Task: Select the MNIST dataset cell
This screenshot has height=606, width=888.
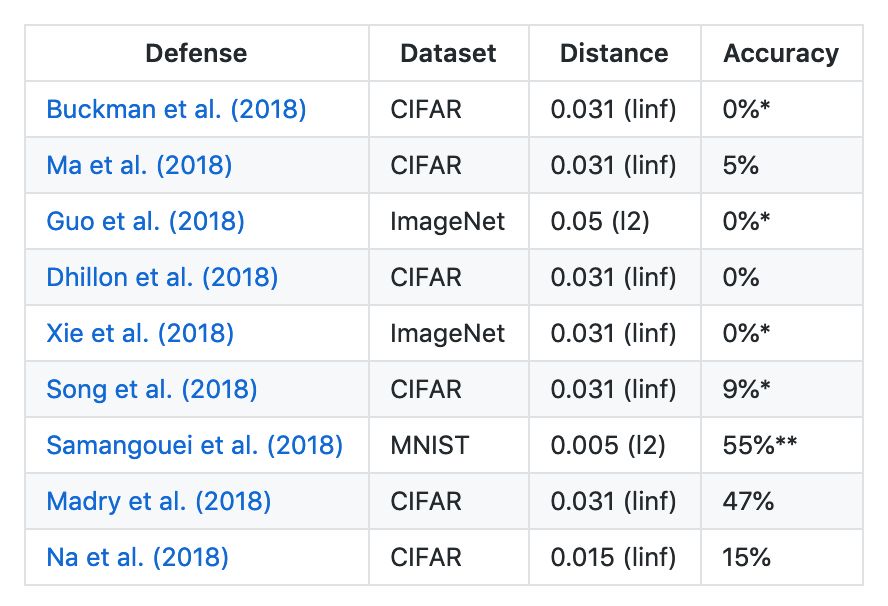Action: pyautogui.click(x=430, y=445)
